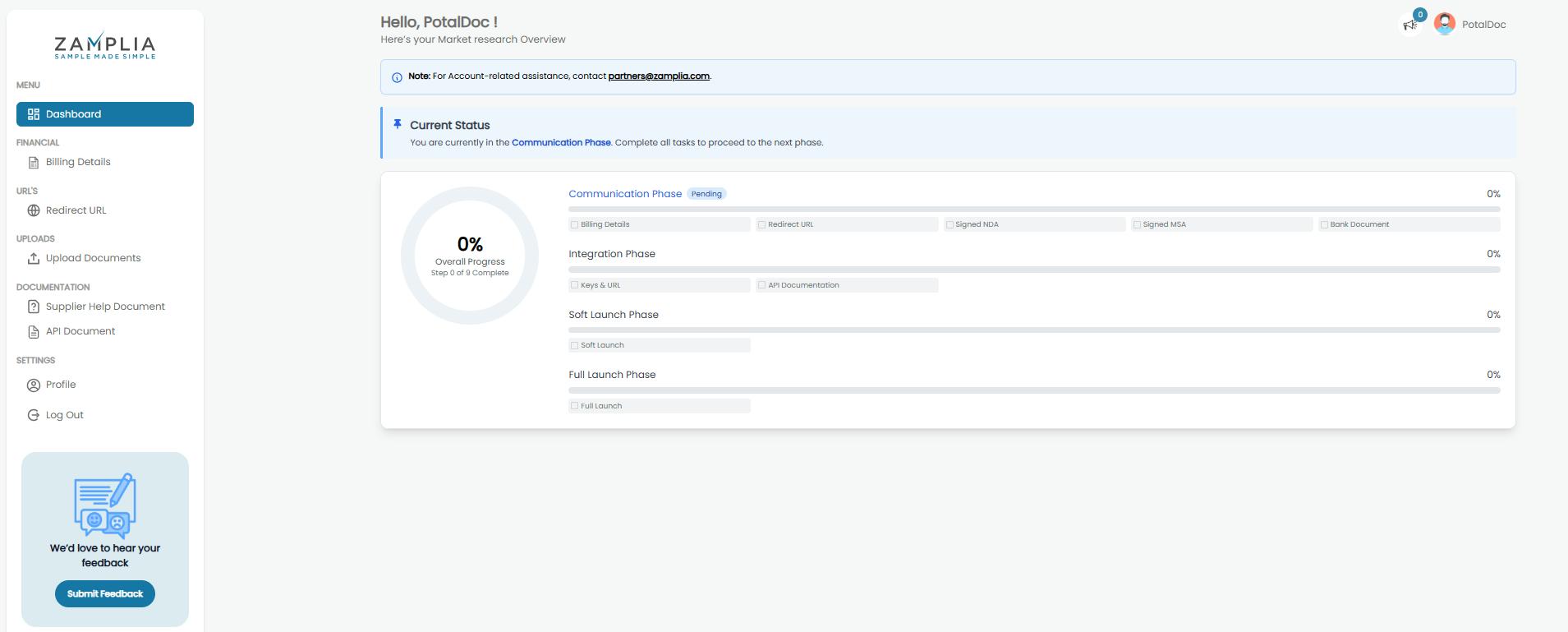
Task: Expand the Communication Phase section heading
Action: [625, 194]
